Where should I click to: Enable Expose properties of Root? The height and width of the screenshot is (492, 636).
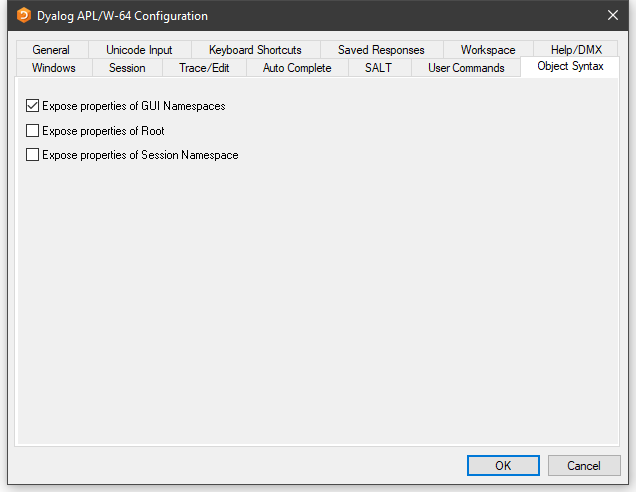(33, 131)
